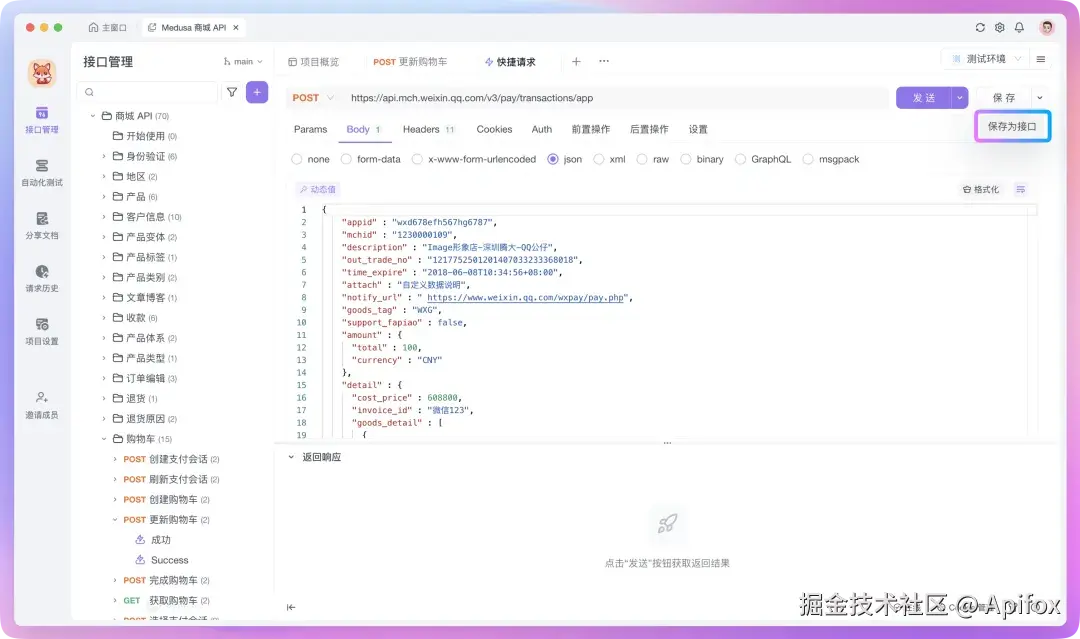
Task: Click the request URL input field
Action: coord(600,97)
